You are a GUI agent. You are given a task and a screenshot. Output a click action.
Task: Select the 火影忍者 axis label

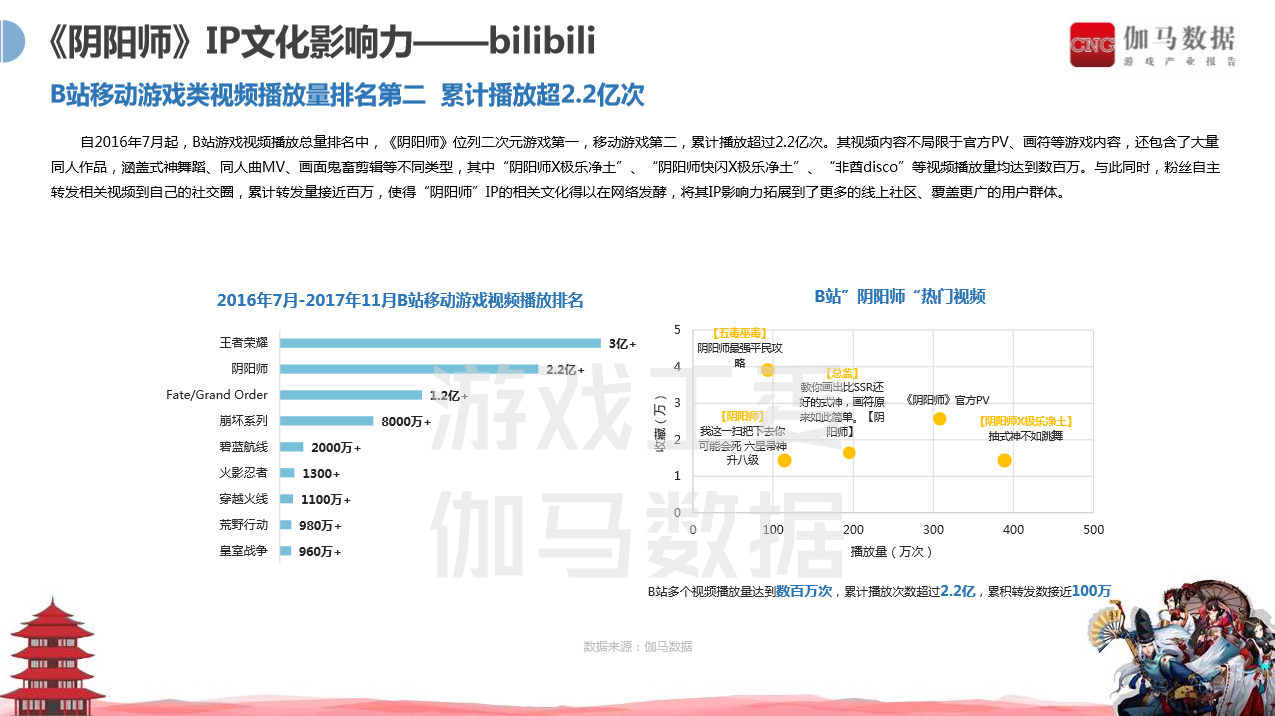244,473
